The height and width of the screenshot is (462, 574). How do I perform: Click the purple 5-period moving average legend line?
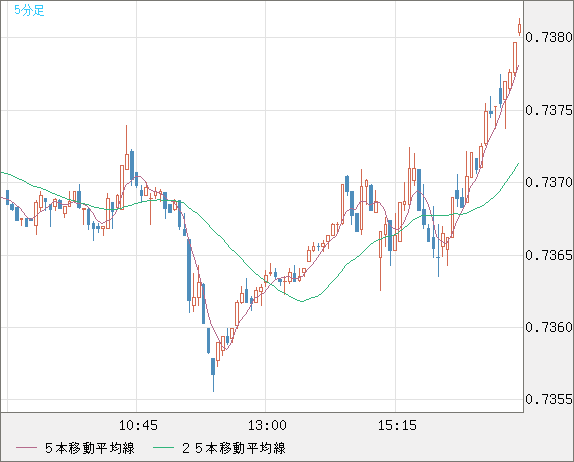pyautogui.click(x=26, y=448)
